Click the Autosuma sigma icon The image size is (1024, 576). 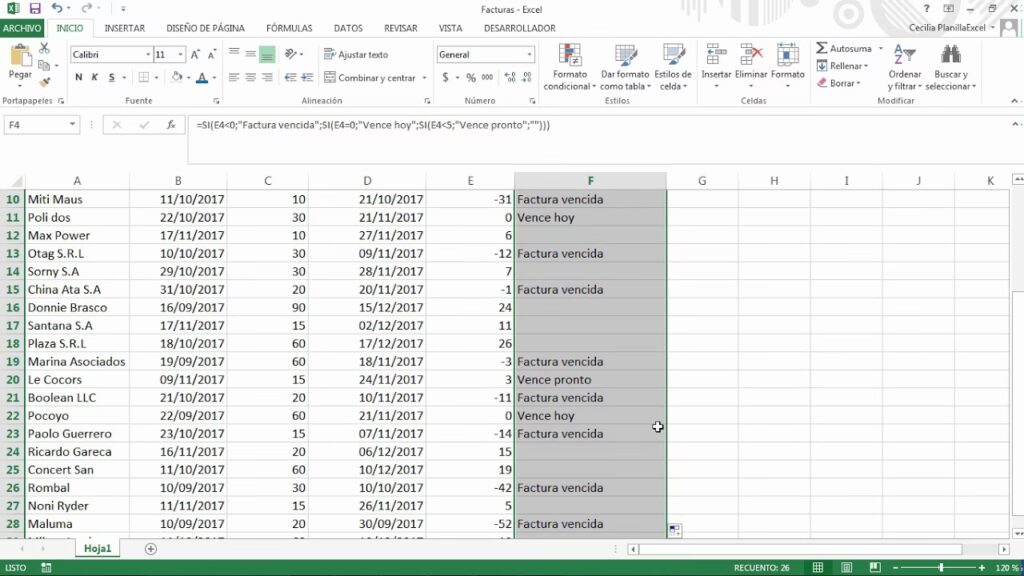[821, 48]
